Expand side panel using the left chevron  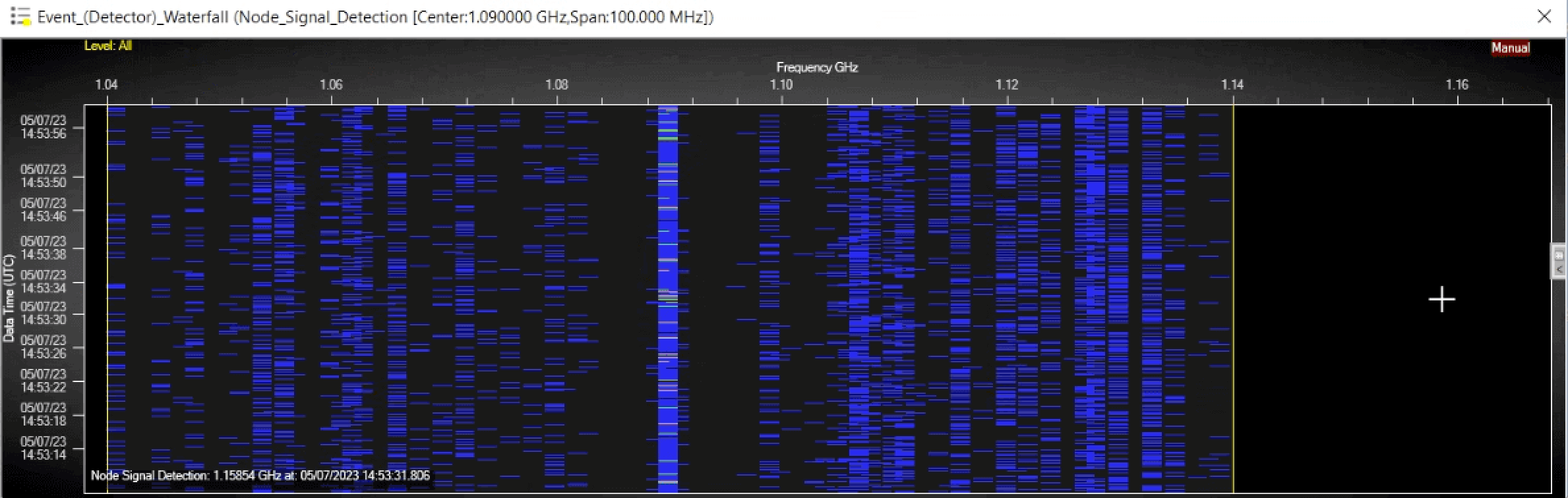coord(1559,269)
